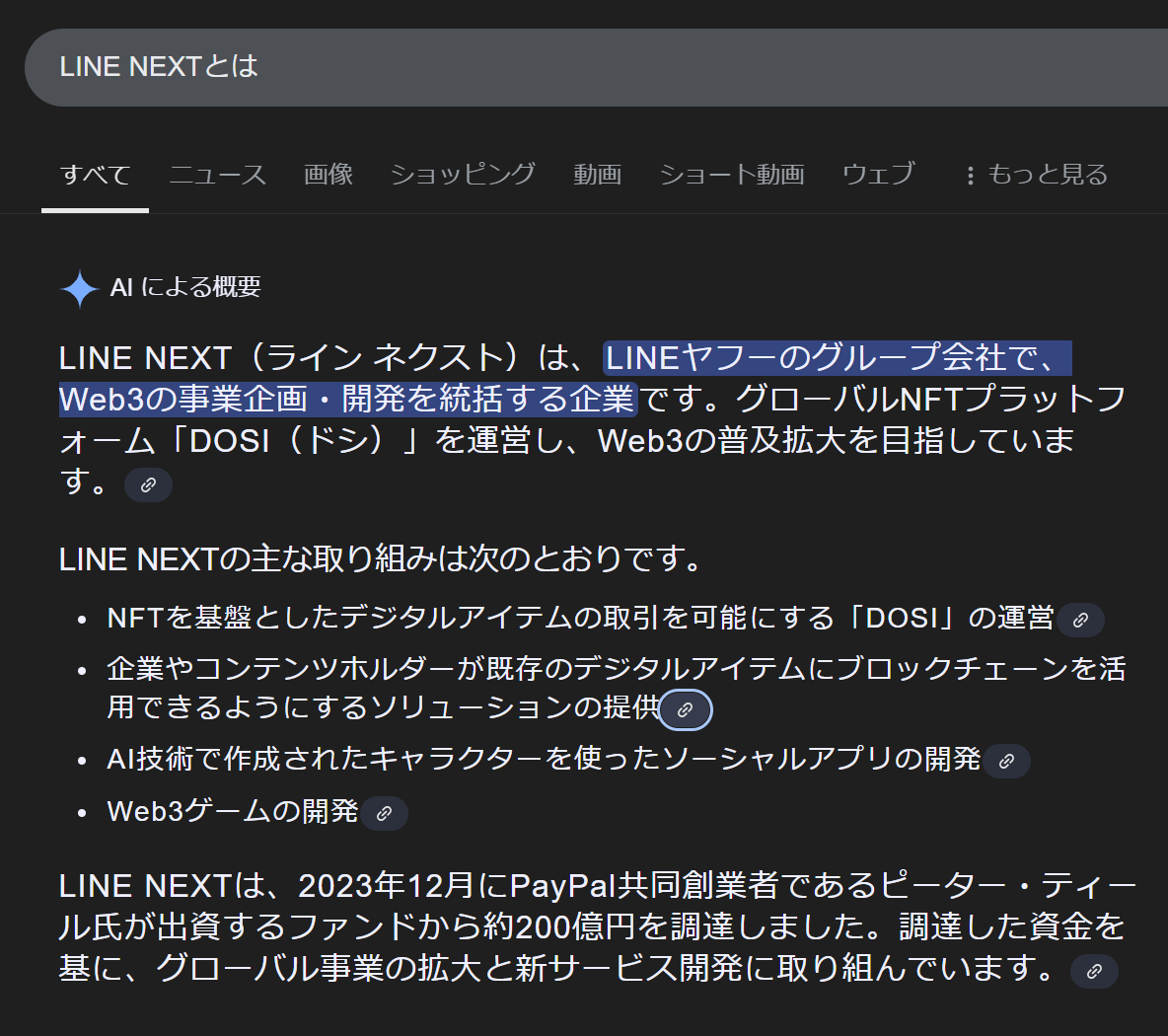The image size is (1168, 1036).
Task: Open the 画像 results tab
Action: 328,175
